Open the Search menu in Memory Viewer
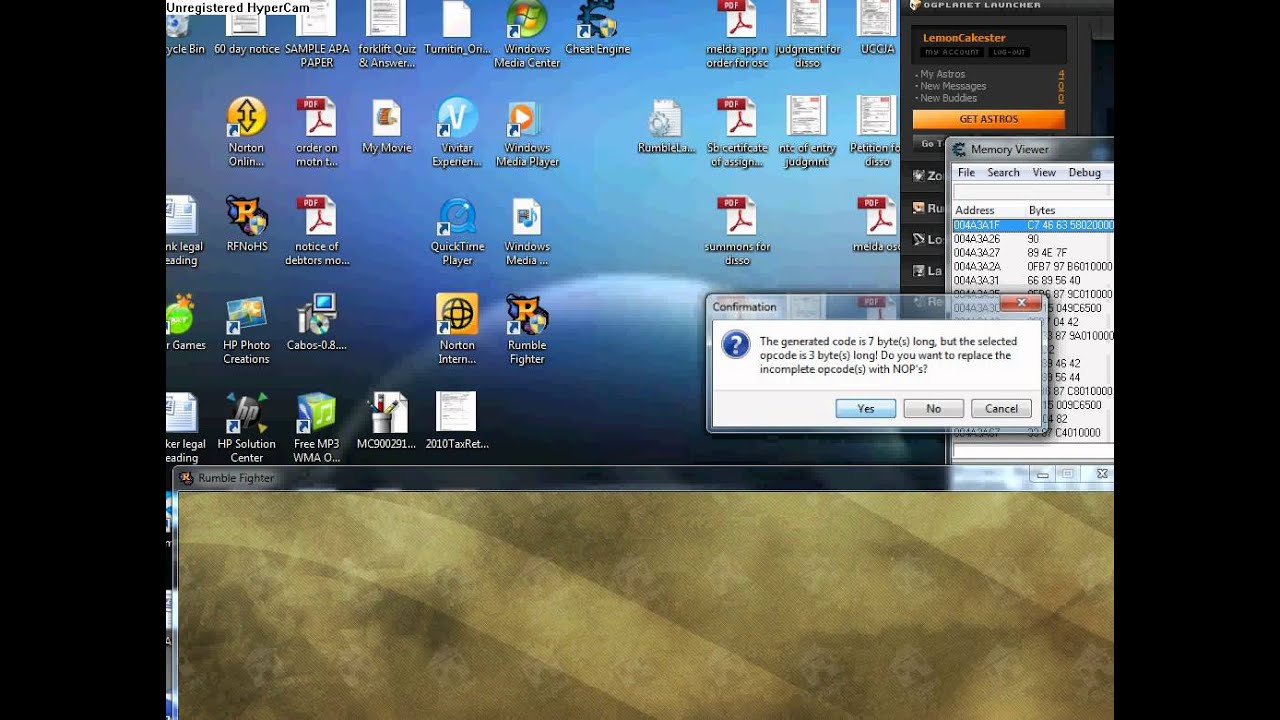This screenshot has height=720, width=1280. [x=1003, y=172]
